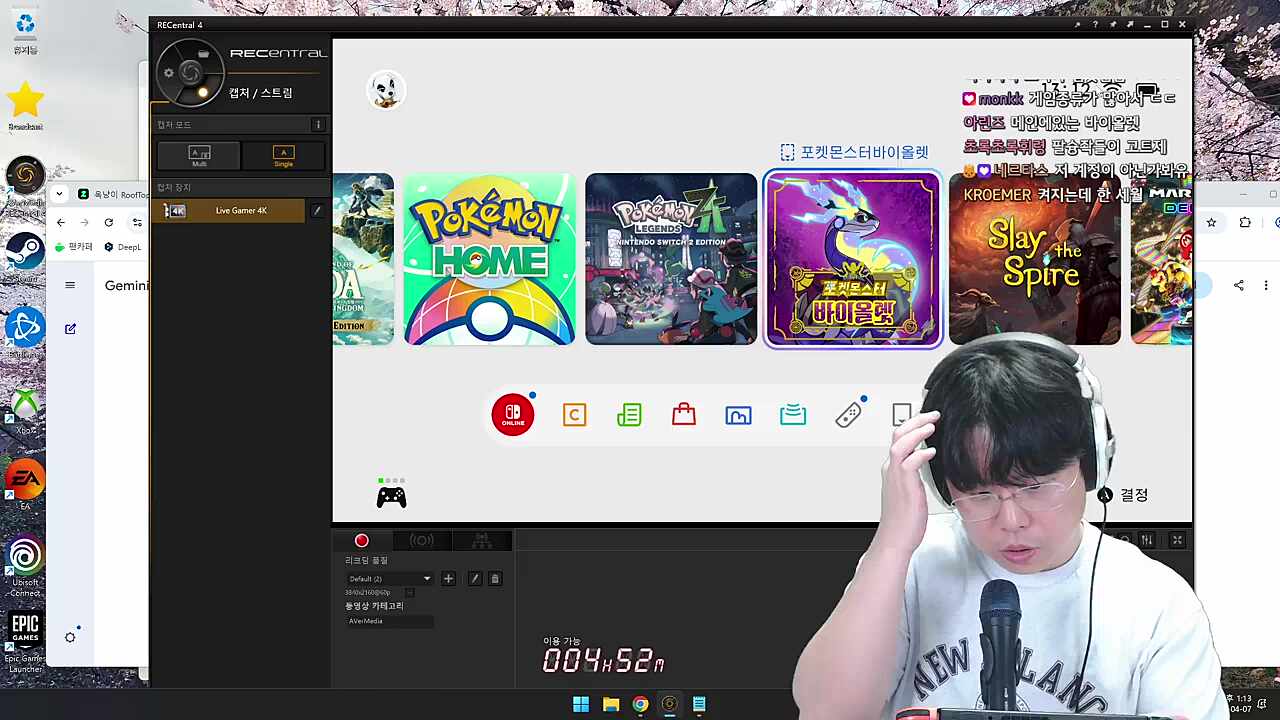Image resolution: width=1280 pixels, height=720 pixels.
Task: Open RECentral settings gear in the dial
Action: pos(168,72)
